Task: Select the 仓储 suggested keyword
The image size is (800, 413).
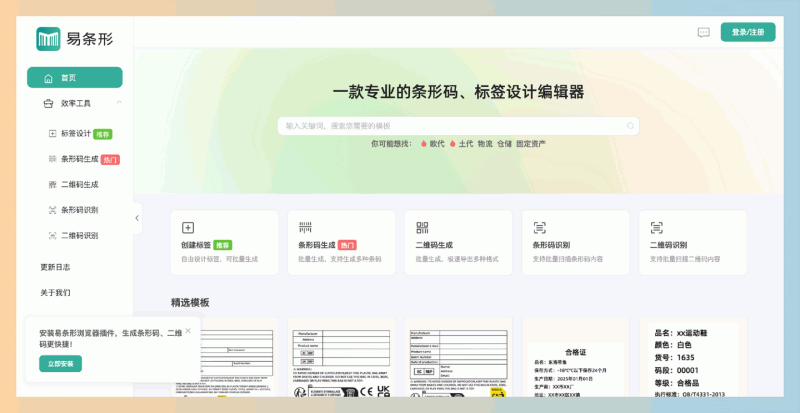Action: pyautogui.click(x=505, y=144)
